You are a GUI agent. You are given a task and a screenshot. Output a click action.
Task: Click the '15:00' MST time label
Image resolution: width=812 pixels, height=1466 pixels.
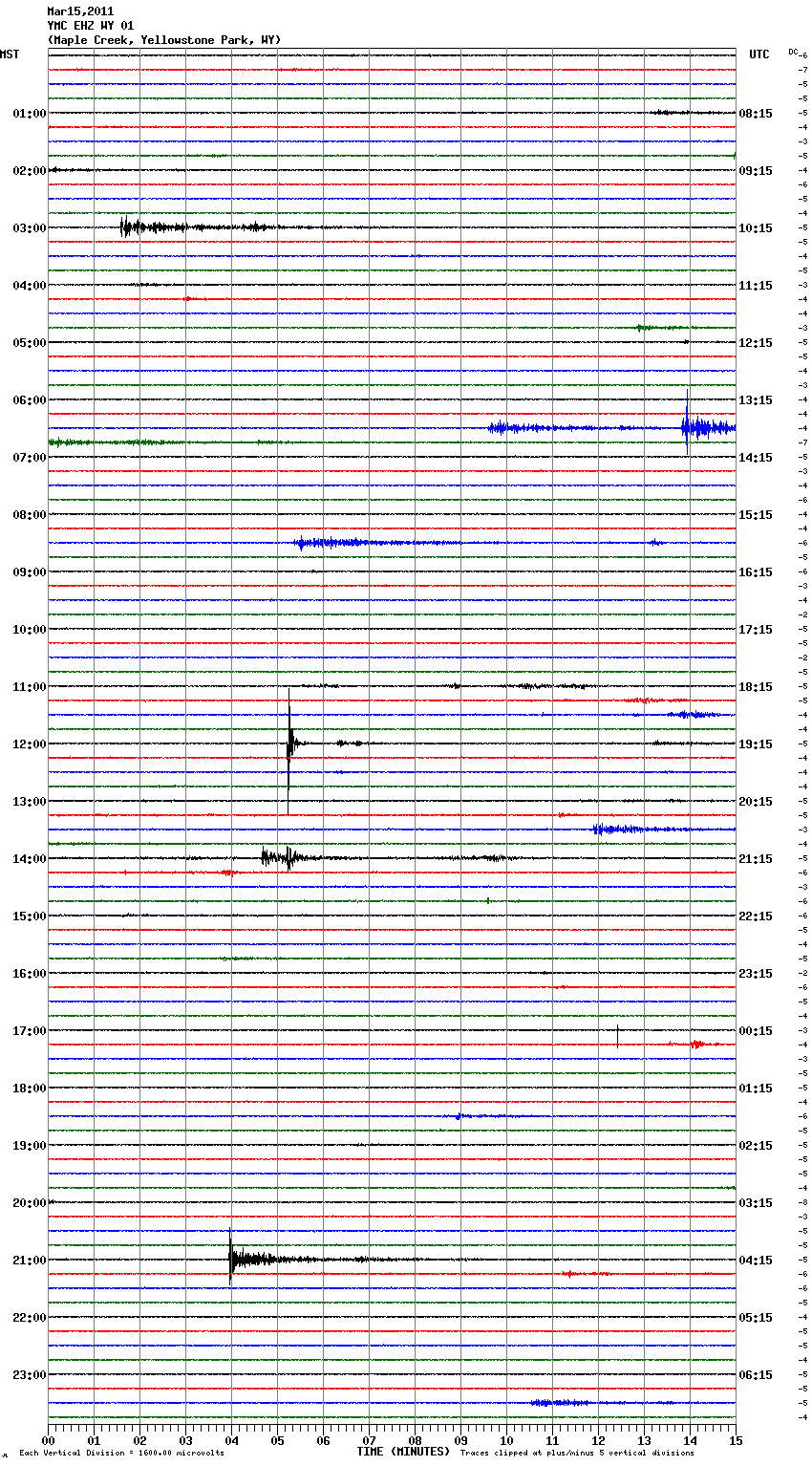pyautogui.click(x=30, y=916)
